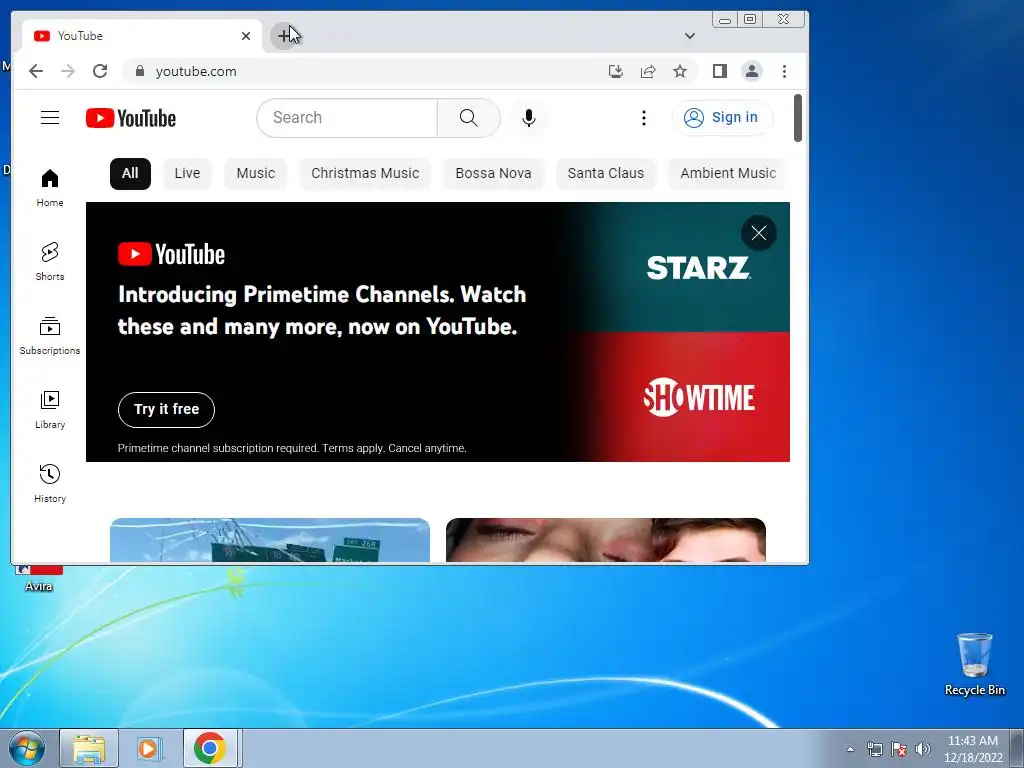This screenshot has width=1024, height=768.
Task: Select Christmas Music filter chip
Action: [x=365, y=174]
